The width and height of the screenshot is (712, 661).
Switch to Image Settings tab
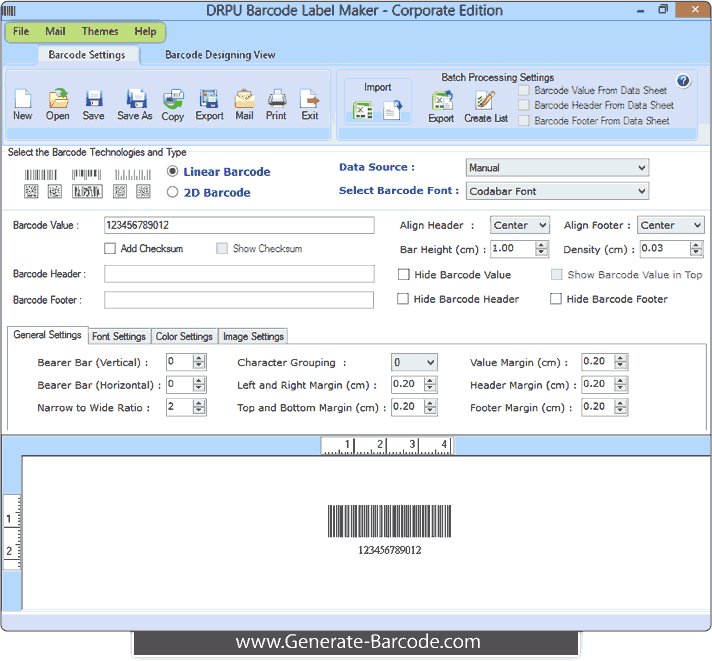coord(253,336)
